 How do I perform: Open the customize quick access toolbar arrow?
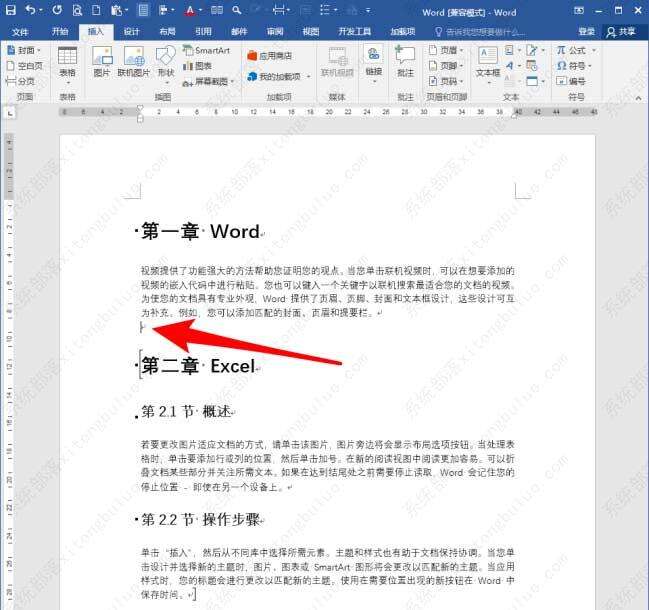coord(368,11)
